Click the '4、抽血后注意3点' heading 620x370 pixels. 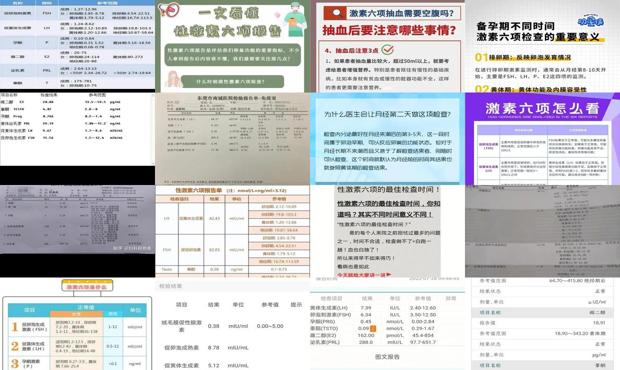point(352,51)
